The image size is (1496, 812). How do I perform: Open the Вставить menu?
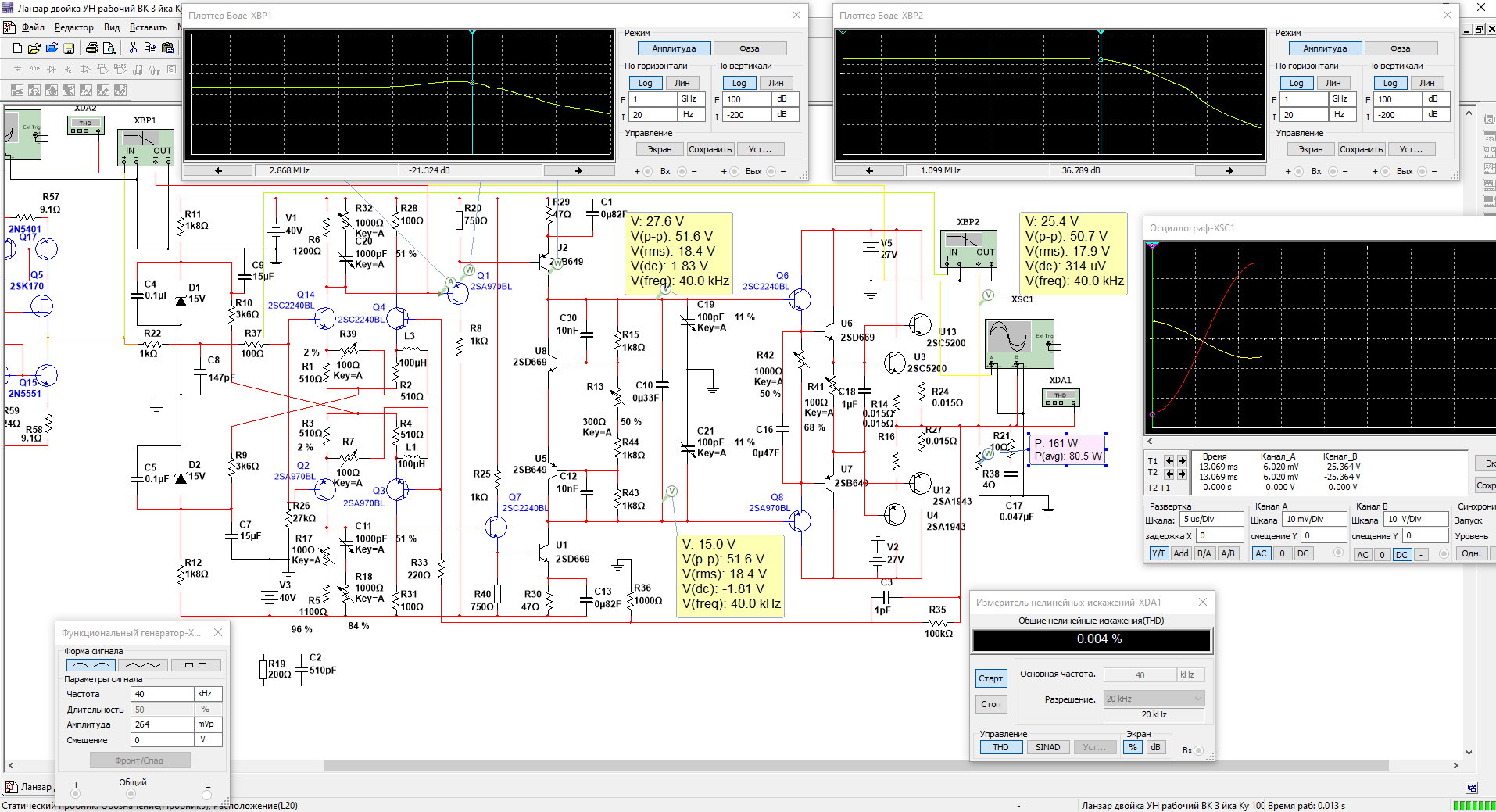pyautogui.click(x=148, y=27)
